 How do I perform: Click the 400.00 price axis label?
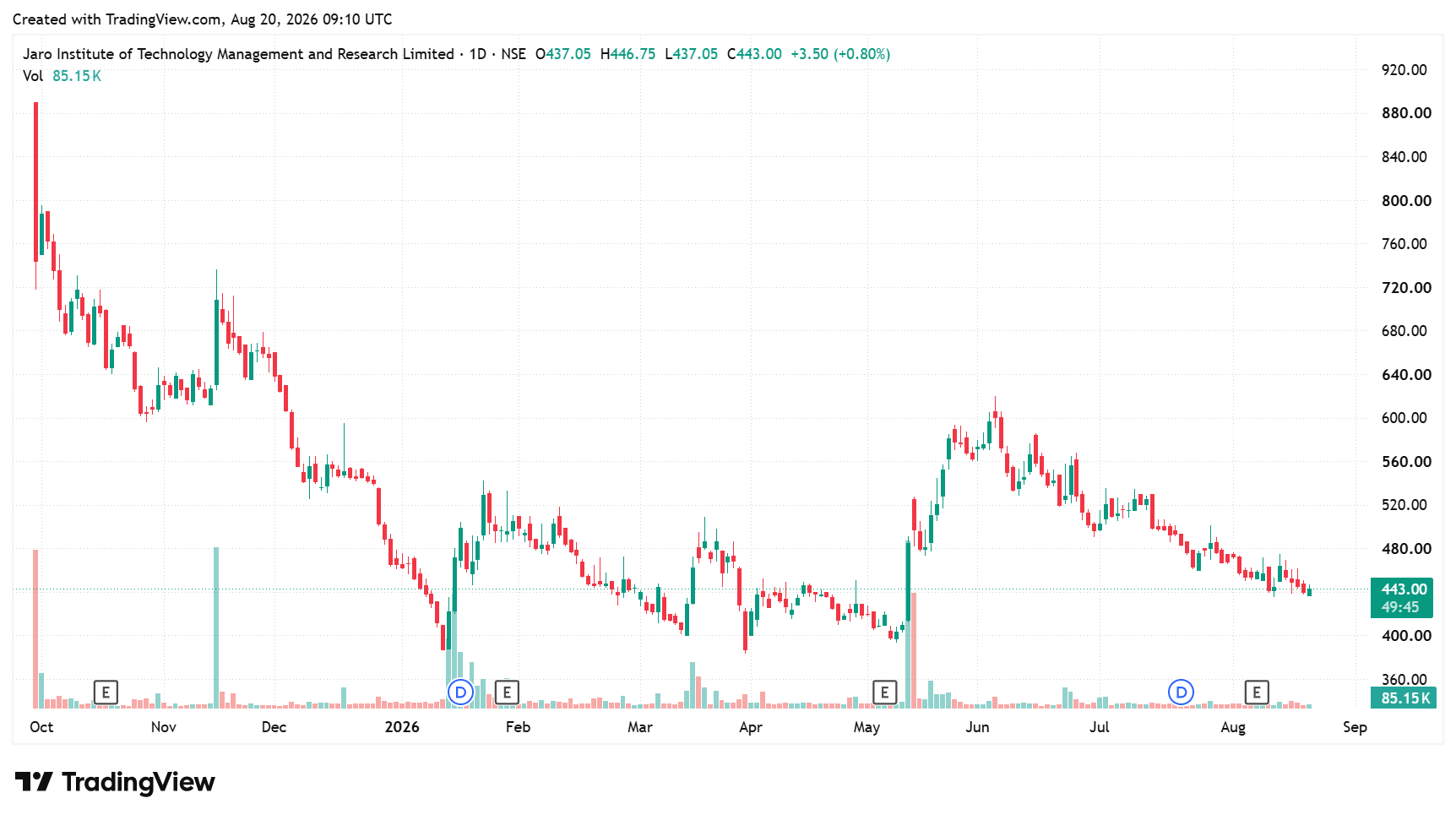[x=1406, y=636]
